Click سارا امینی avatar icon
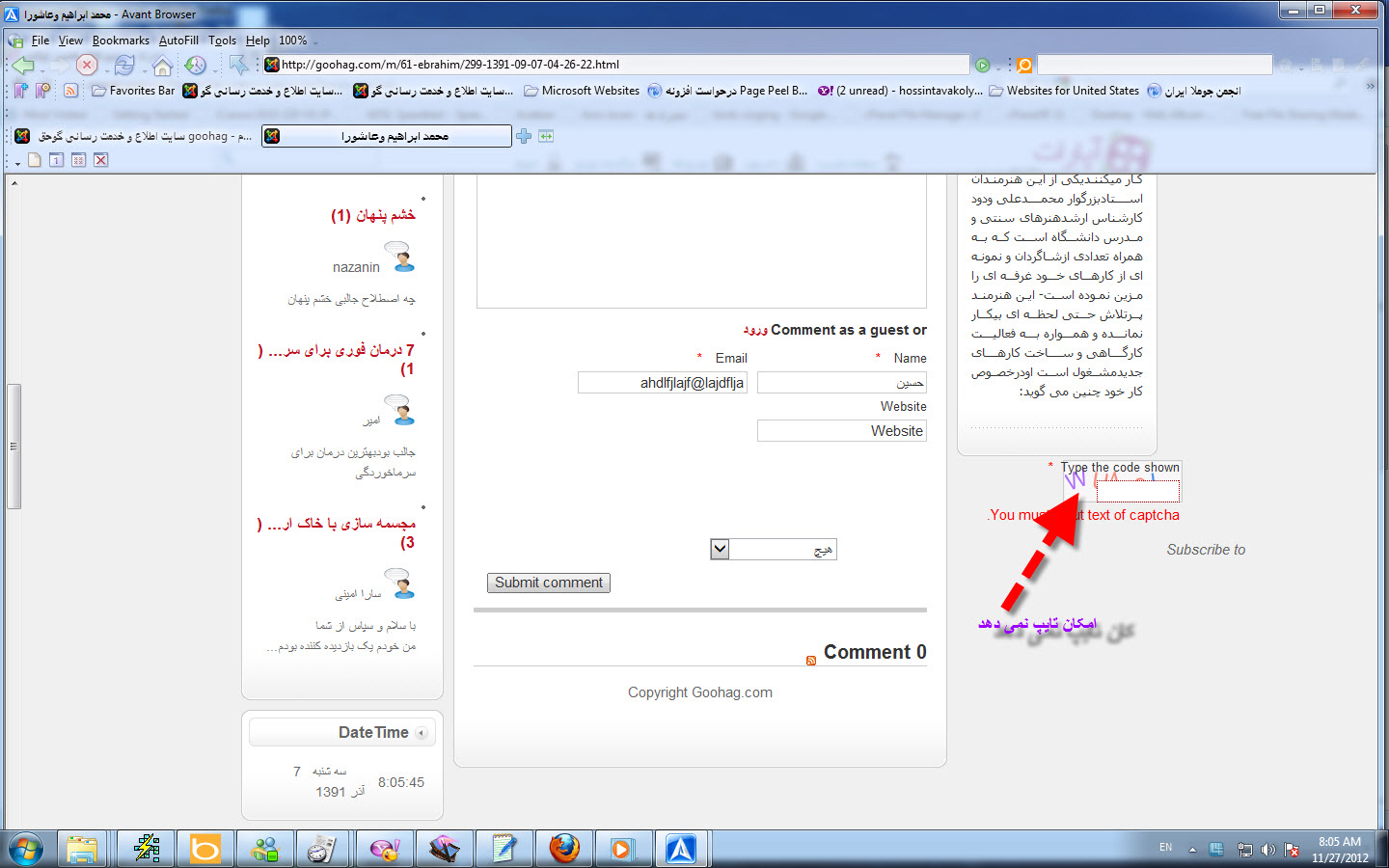Image resolution: width=1389 pixels, height=868 pixels. tap(399, 583)
